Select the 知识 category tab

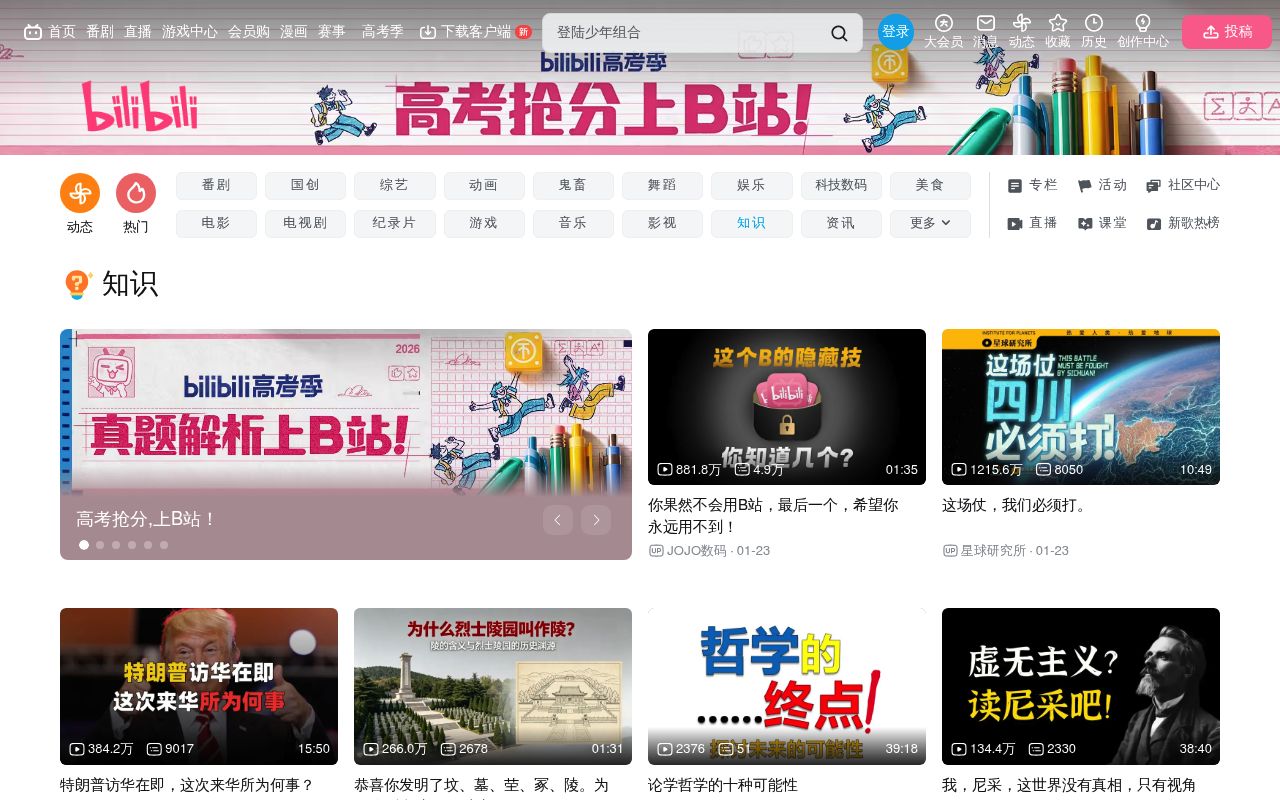pyautogui.click(x=751, y=223)
